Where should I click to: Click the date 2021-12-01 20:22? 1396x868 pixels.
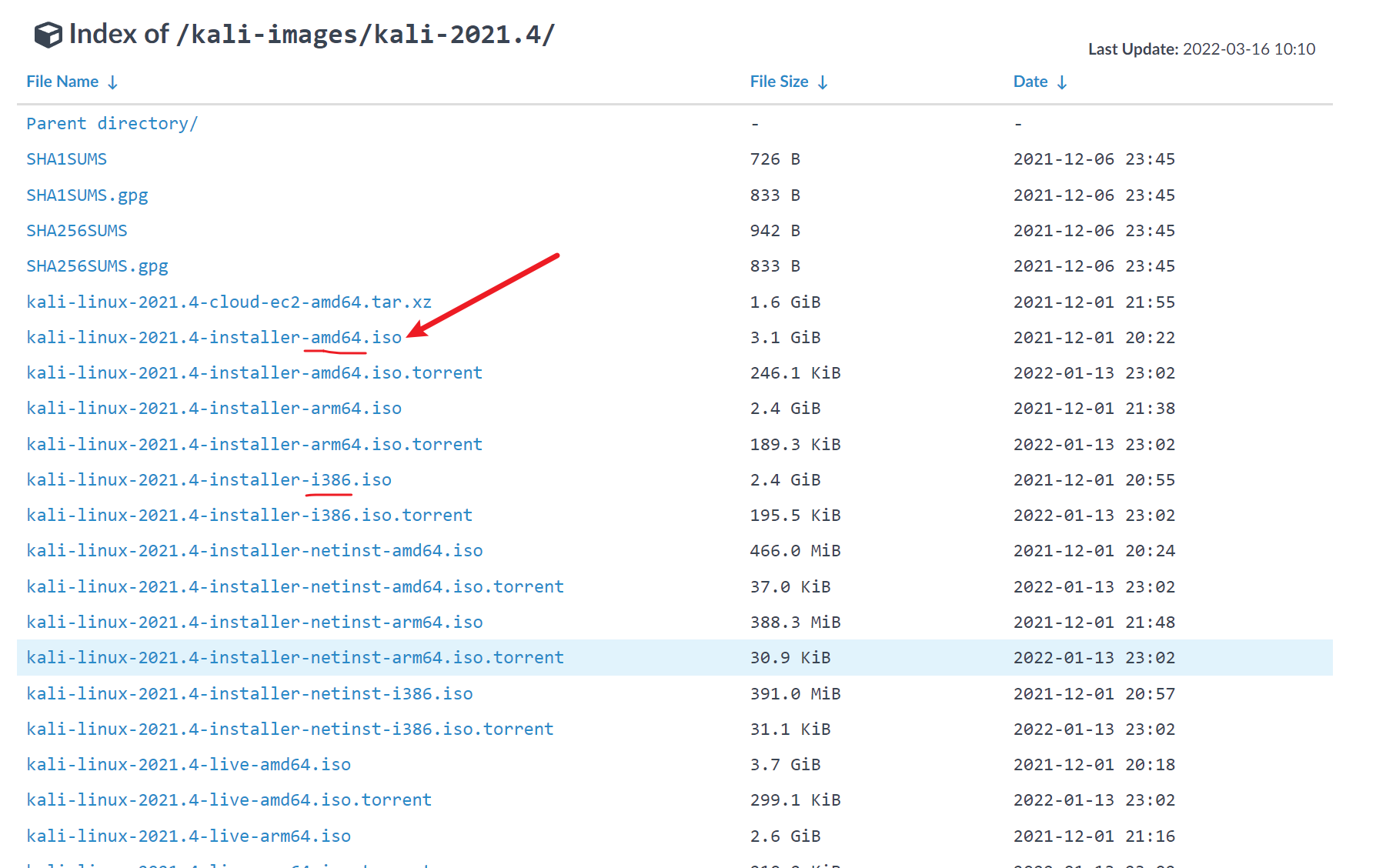pos(1094,337)
